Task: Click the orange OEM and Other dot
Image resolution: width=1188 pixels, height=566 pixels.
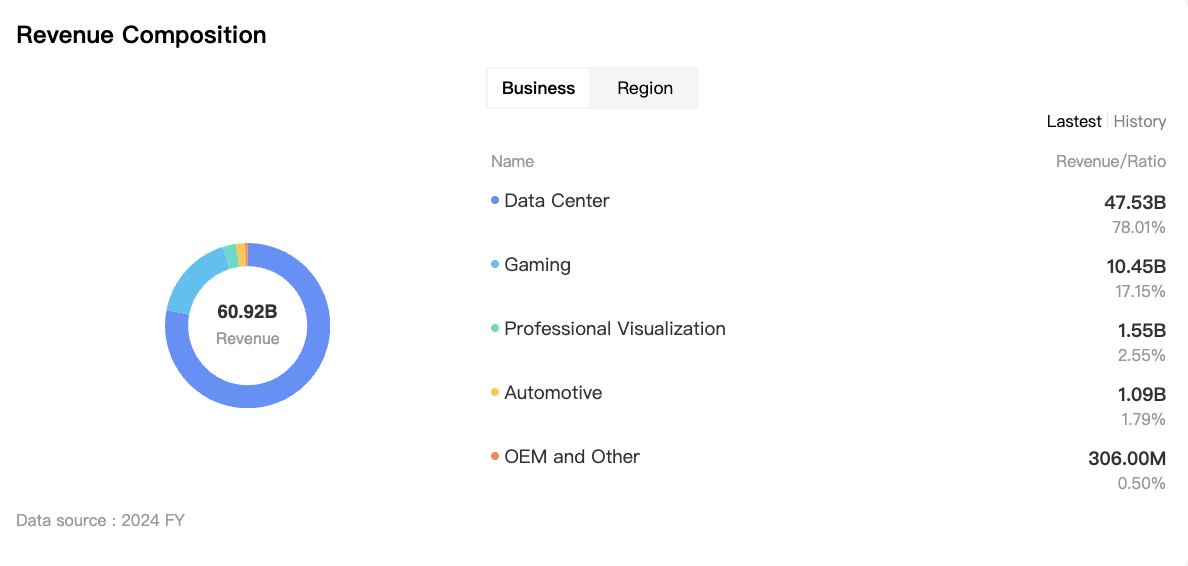Action: coord(495,457)
